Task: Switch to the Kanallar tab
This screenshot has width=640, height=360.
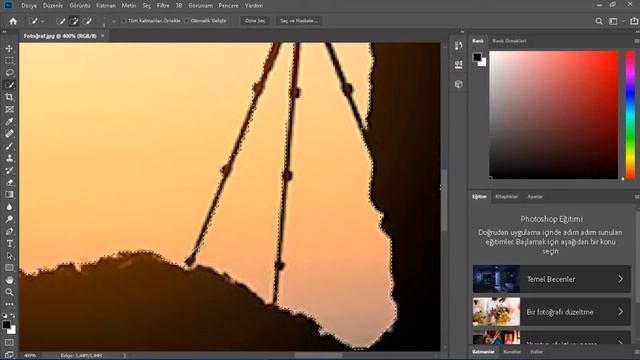Action: 512,352
